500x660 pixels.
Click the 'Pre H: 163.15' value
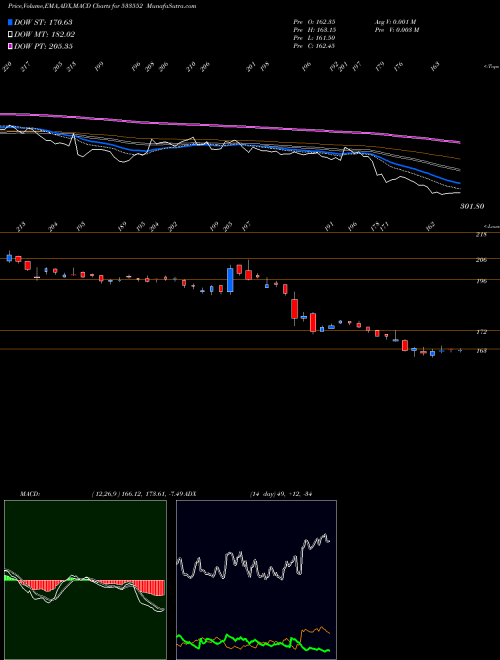click(x=314, y=30)
